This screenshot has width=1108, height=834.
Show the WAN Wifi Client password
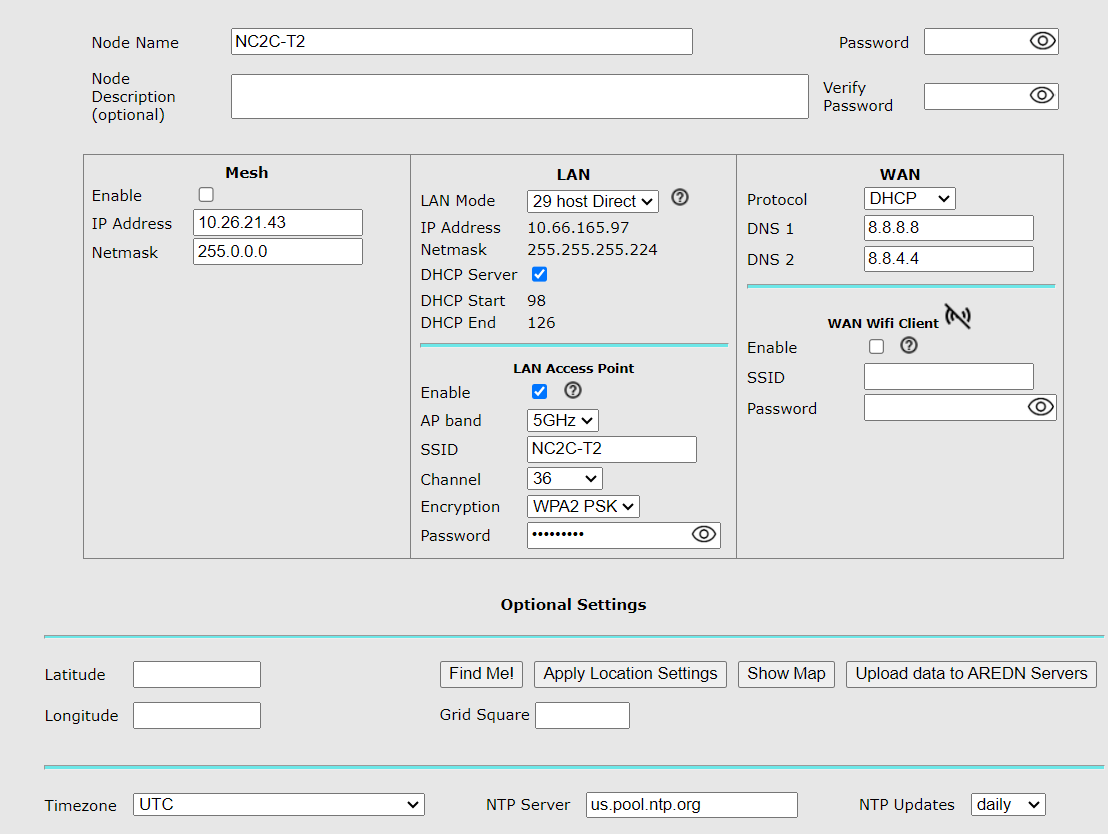[1041, 407]
